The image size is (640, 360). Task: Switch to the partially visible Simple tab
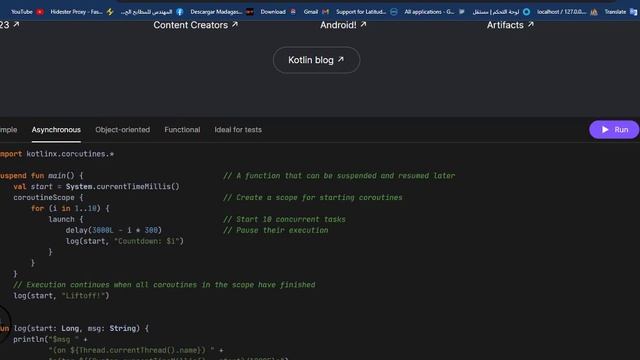point(8,130)
